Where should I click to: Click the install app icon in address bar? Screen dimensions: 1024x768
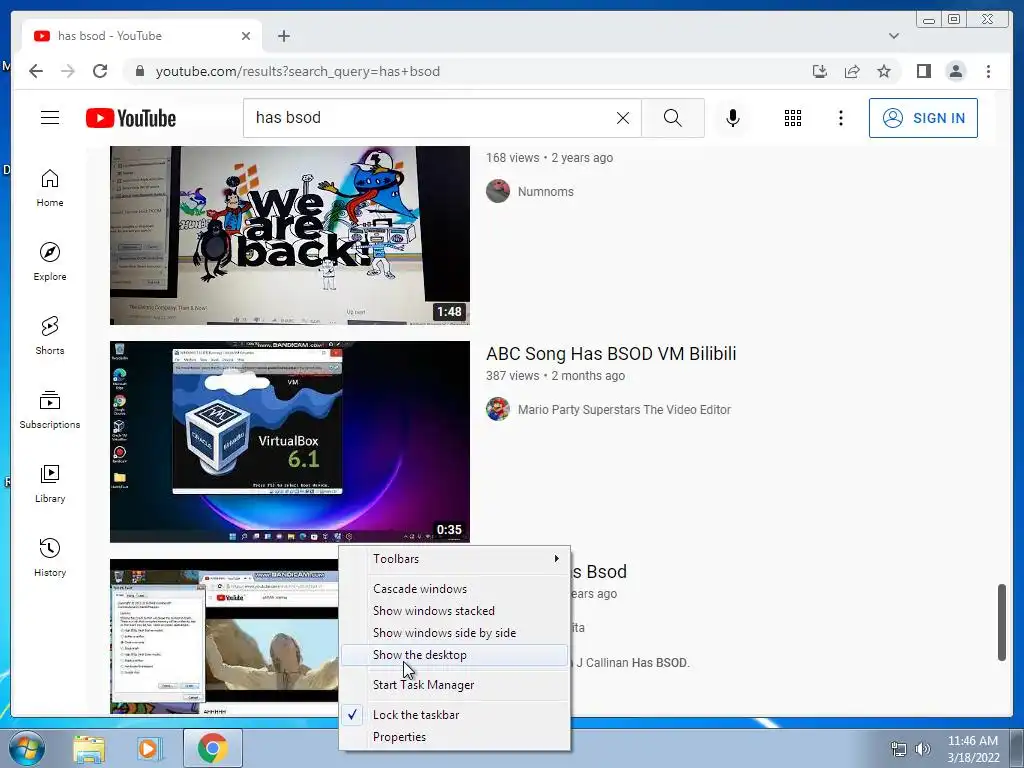click(820, 71)
